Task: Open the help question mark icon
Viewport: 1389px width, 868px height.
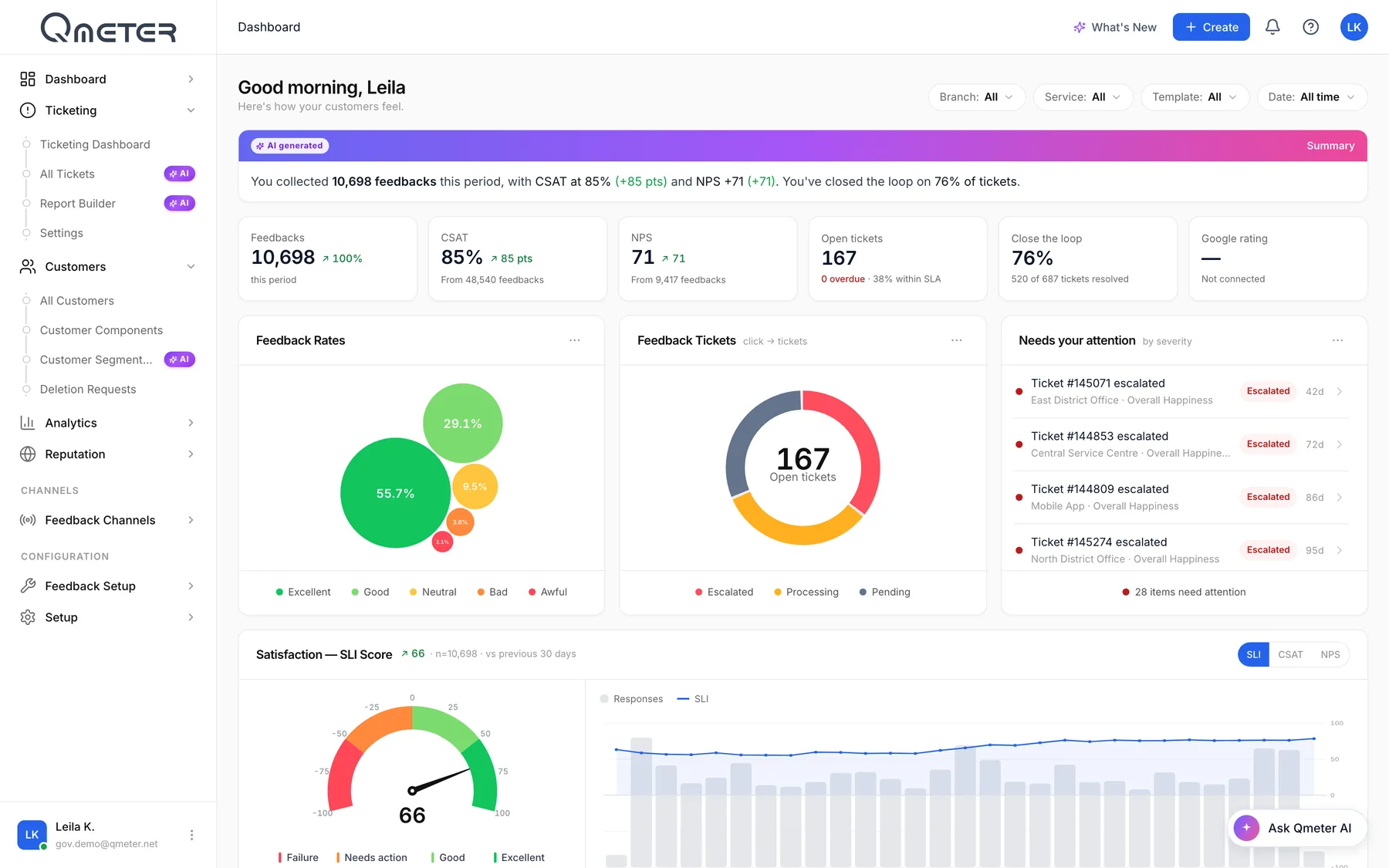Action: [1310, 27]
